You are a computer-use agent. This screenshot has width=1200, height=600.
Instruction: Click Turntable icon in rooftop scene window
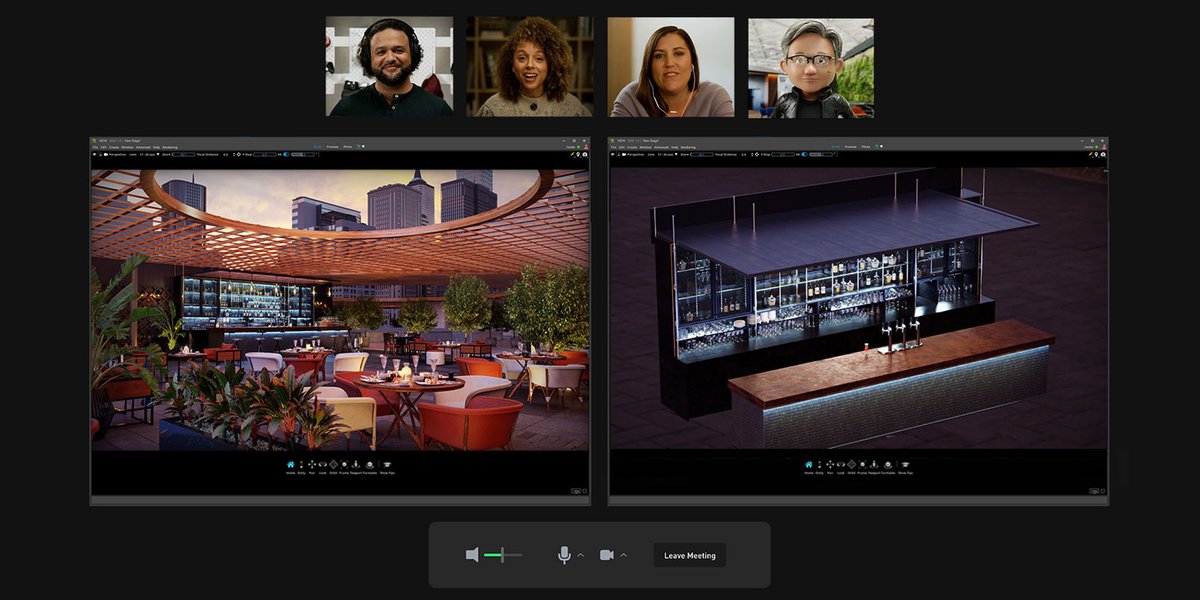pyautogui.click(x=369, y=466)
